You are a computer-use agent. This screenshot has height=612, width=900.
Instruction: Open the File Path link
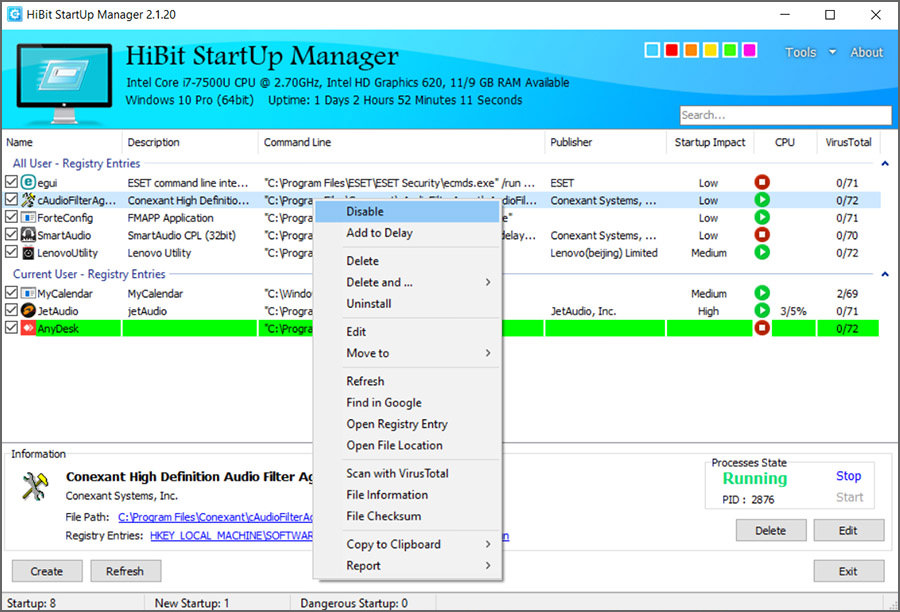coord(215,517)
